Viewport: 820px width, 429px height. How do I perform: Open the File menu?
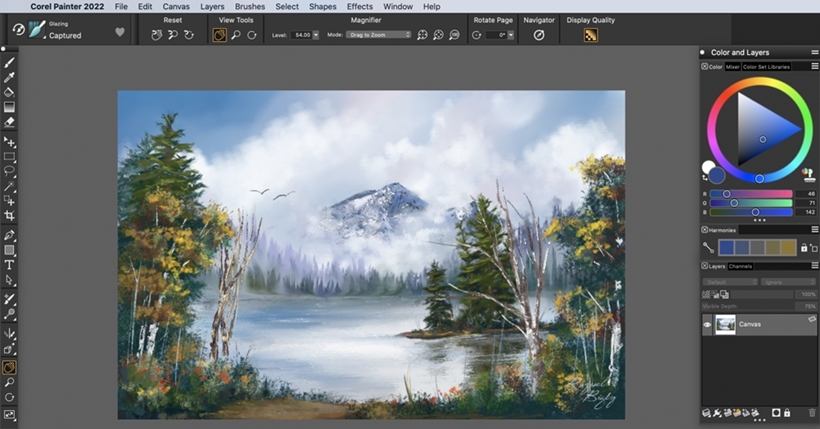(x=121, y=6)
